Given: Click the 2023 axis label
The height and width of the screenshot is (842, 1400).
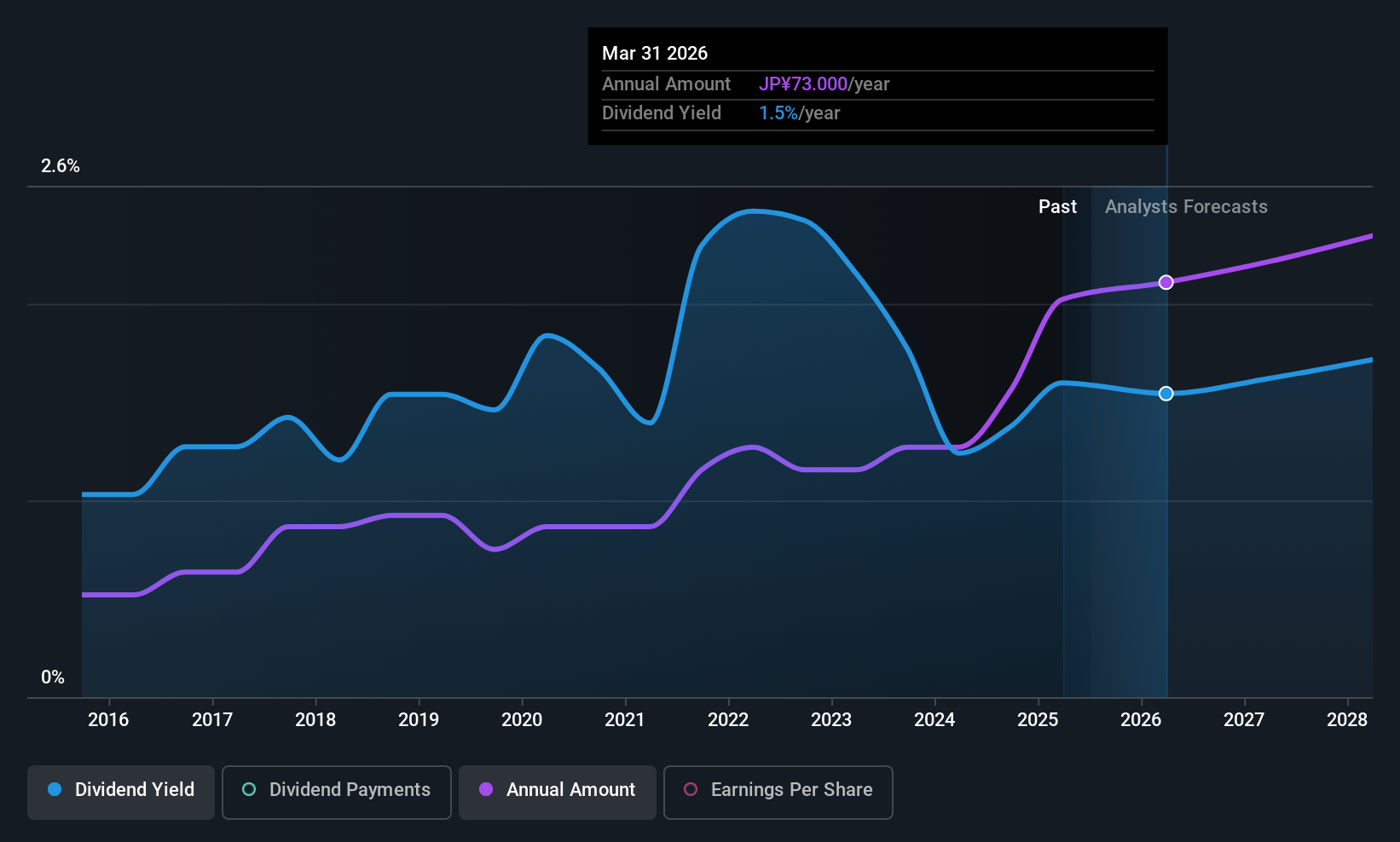Looking at the screenshot, I should point(831,719).
